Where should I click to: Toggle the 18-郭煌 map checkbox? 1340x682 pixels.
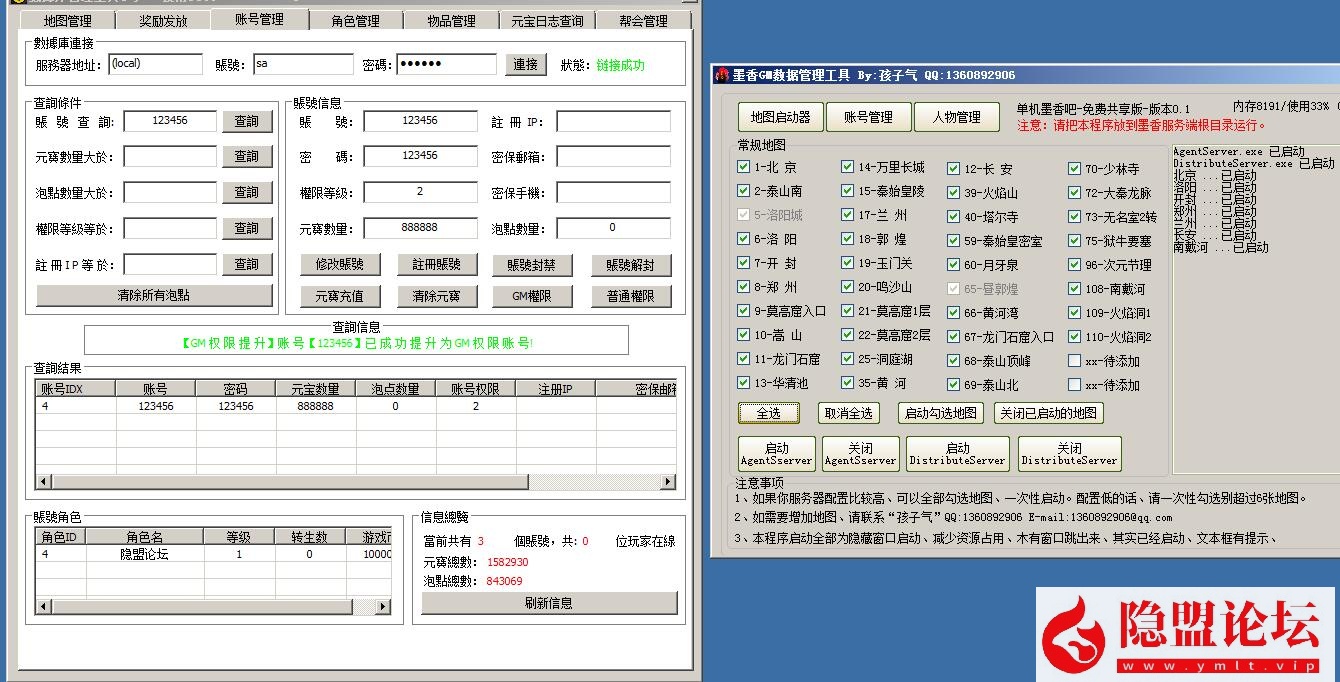coord(848,239)
